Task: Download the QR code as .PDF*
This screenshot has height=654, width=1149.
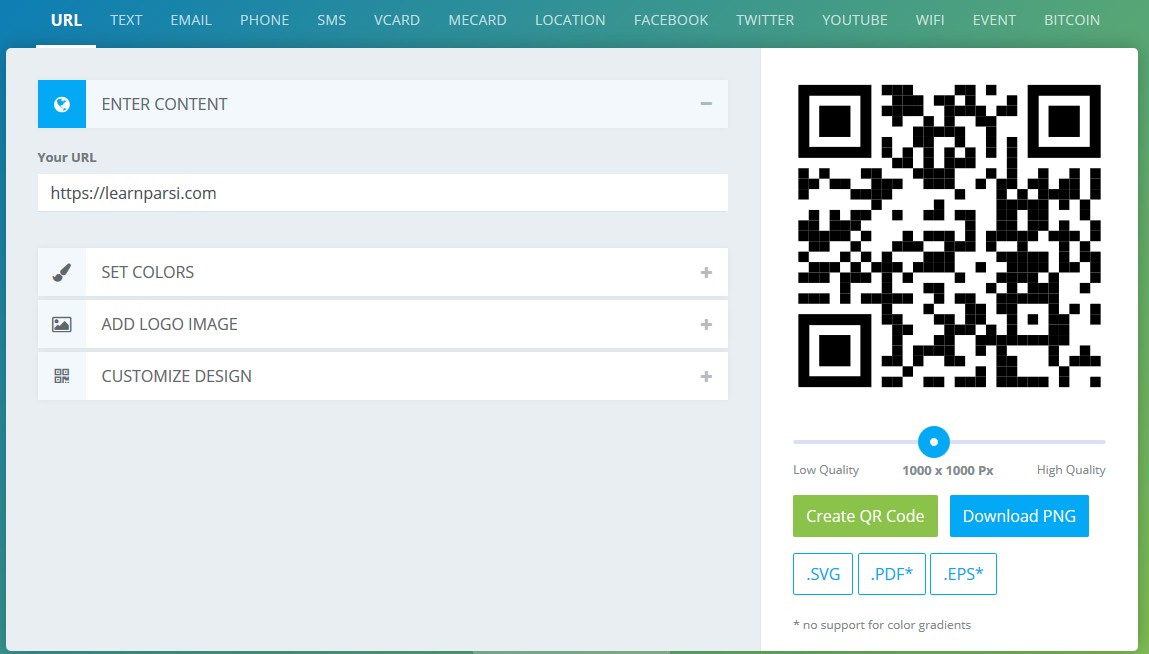Action: pyautogui.click(x=892, y=574)
